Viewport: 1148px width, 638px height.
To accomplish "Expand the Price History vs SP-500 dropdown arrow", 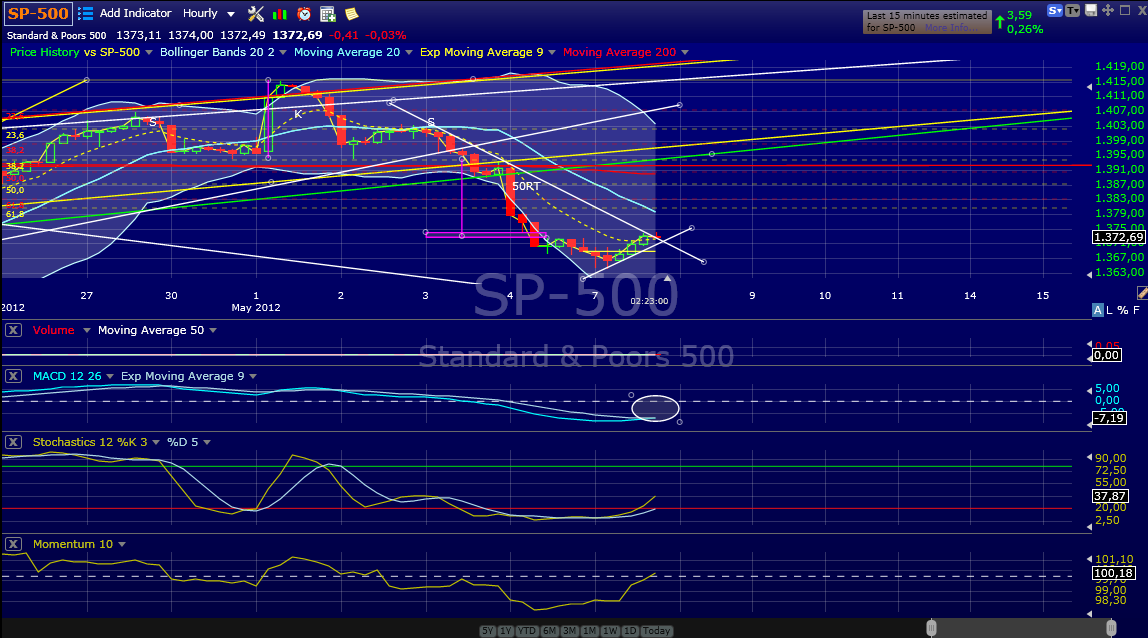I will pyautogui.click(x=149, y=52).
